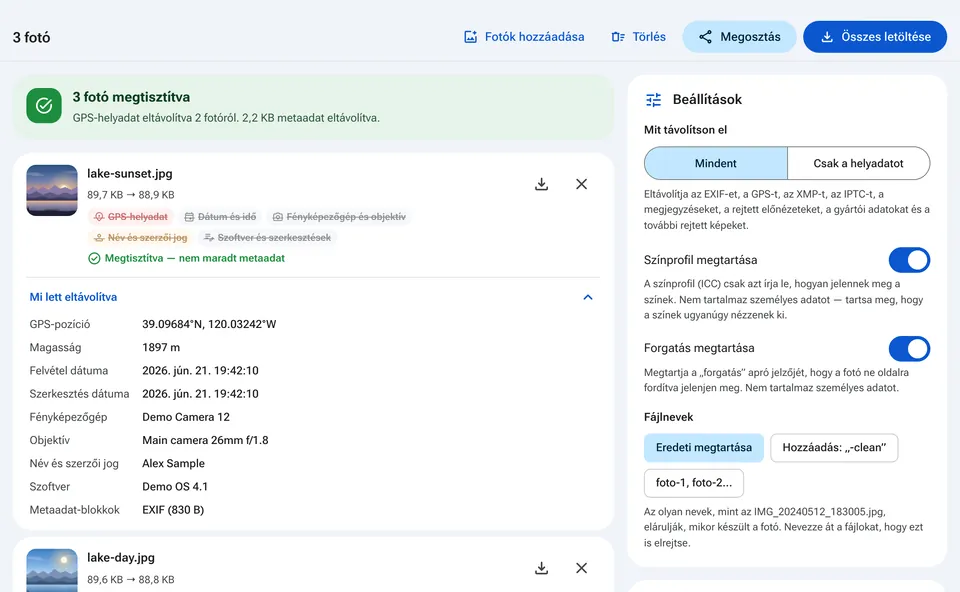Screen dimensions: 960x592
Task: Click the lake-day.jpg file name
Action: tap(121, 558)
